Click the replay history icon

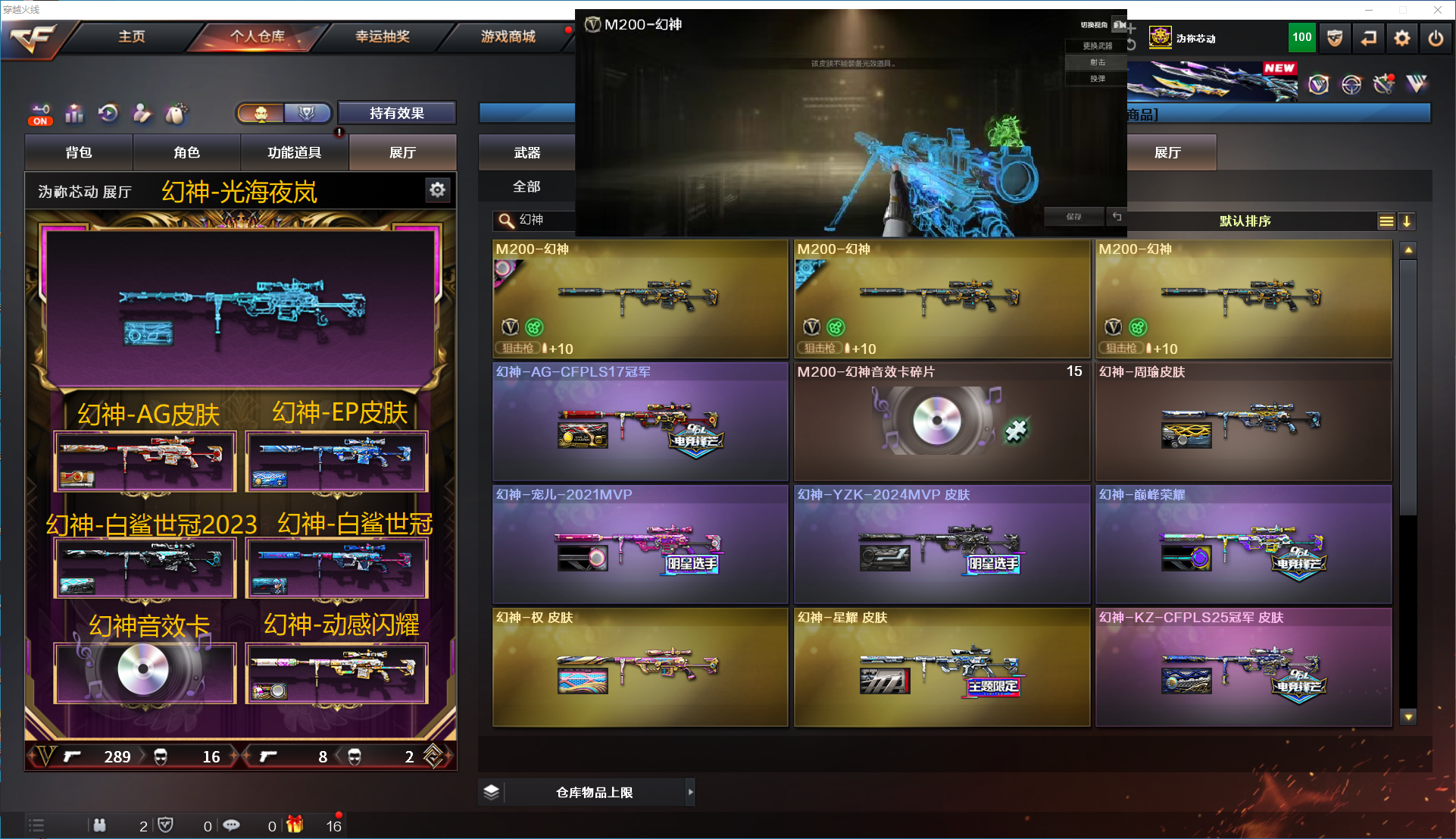pyautogui.click(x=108, y=114)
